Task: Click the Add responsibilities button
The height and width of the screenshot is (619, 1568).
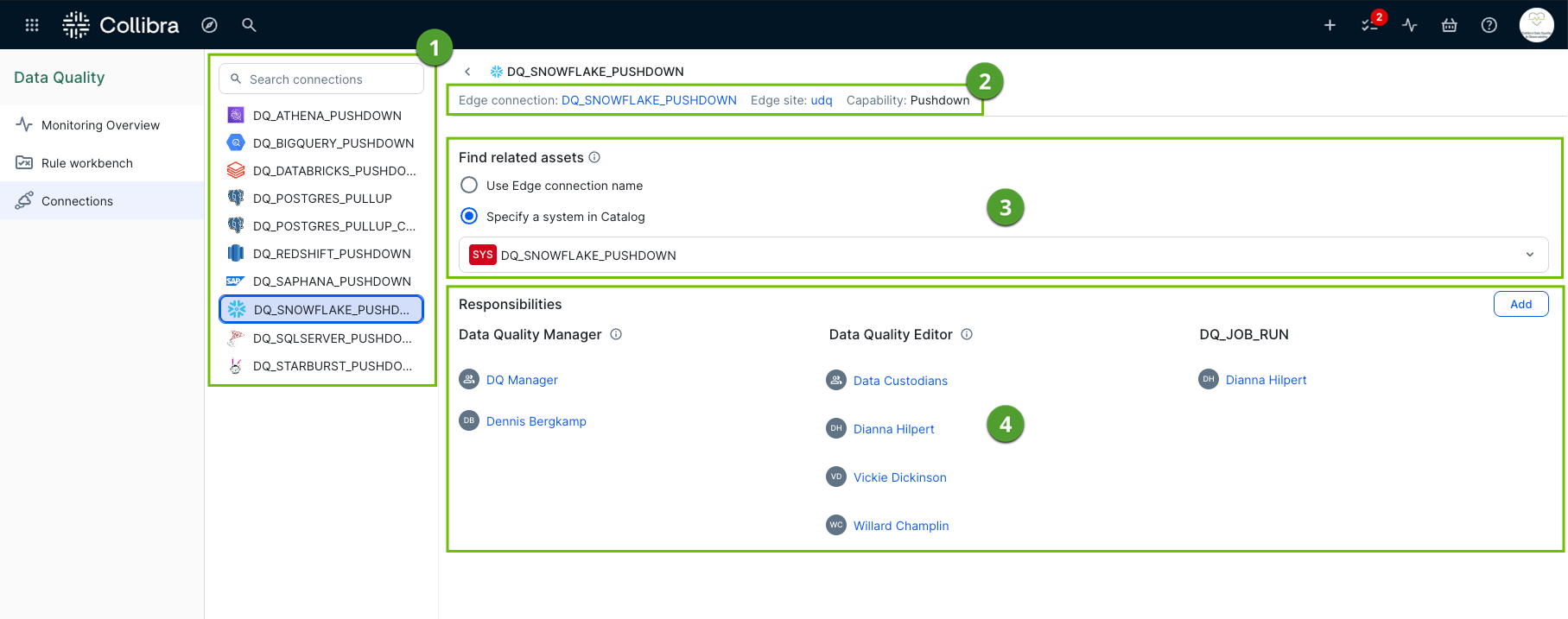Action: (1520, 304)
